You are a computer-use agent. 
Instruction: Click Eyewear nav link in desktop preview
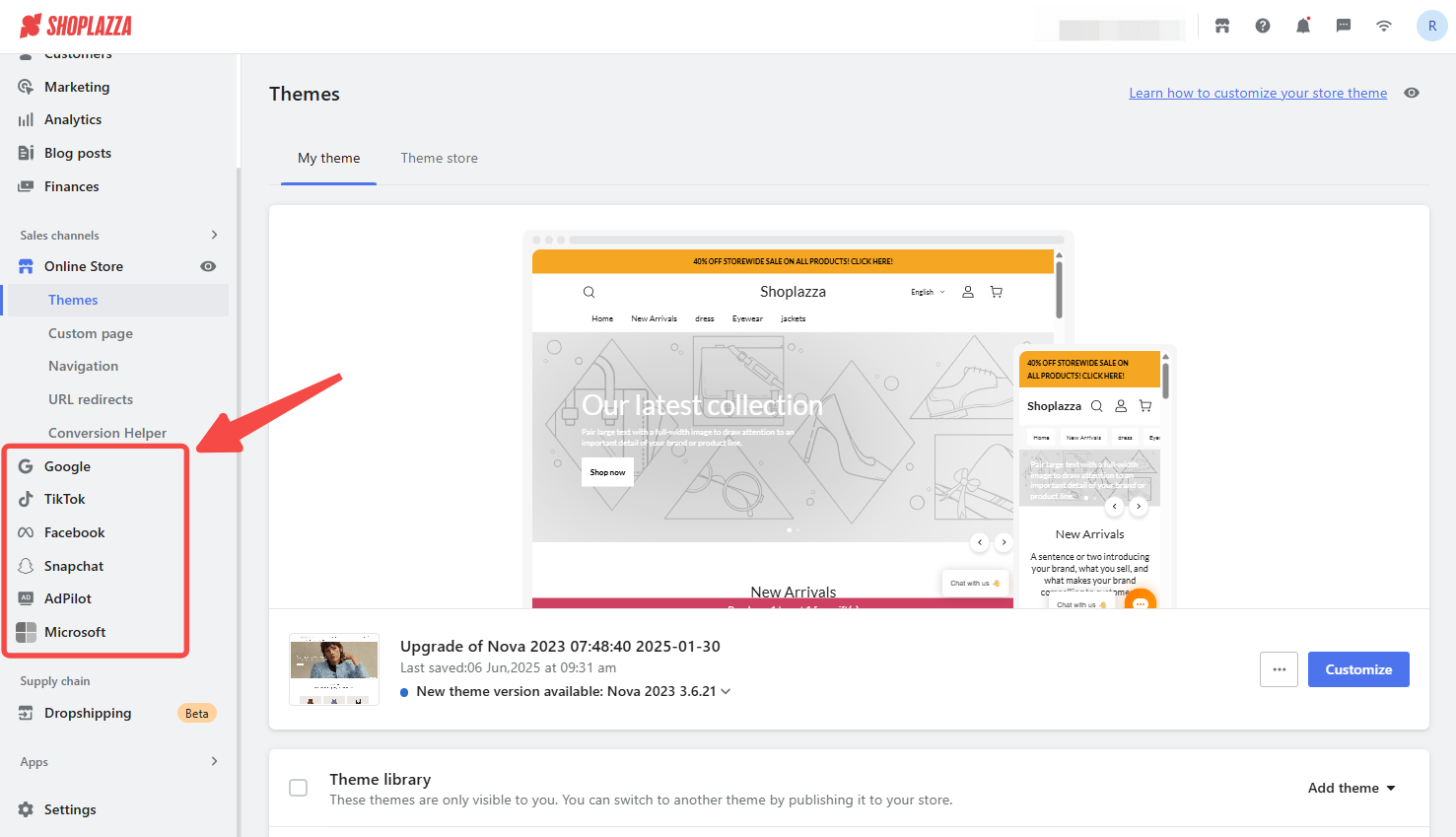[x=747, y=318]
